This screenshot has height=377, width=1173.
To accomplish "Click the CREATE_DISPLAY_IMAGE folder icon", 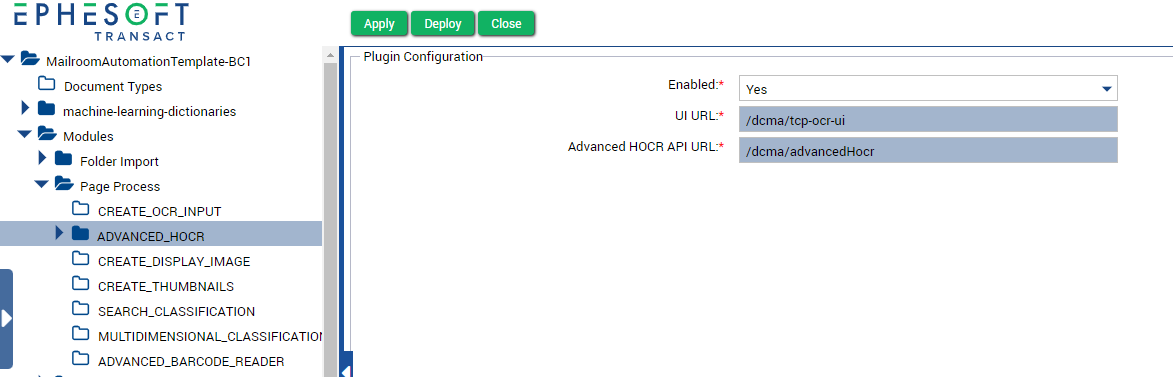I will coord(80,260).
